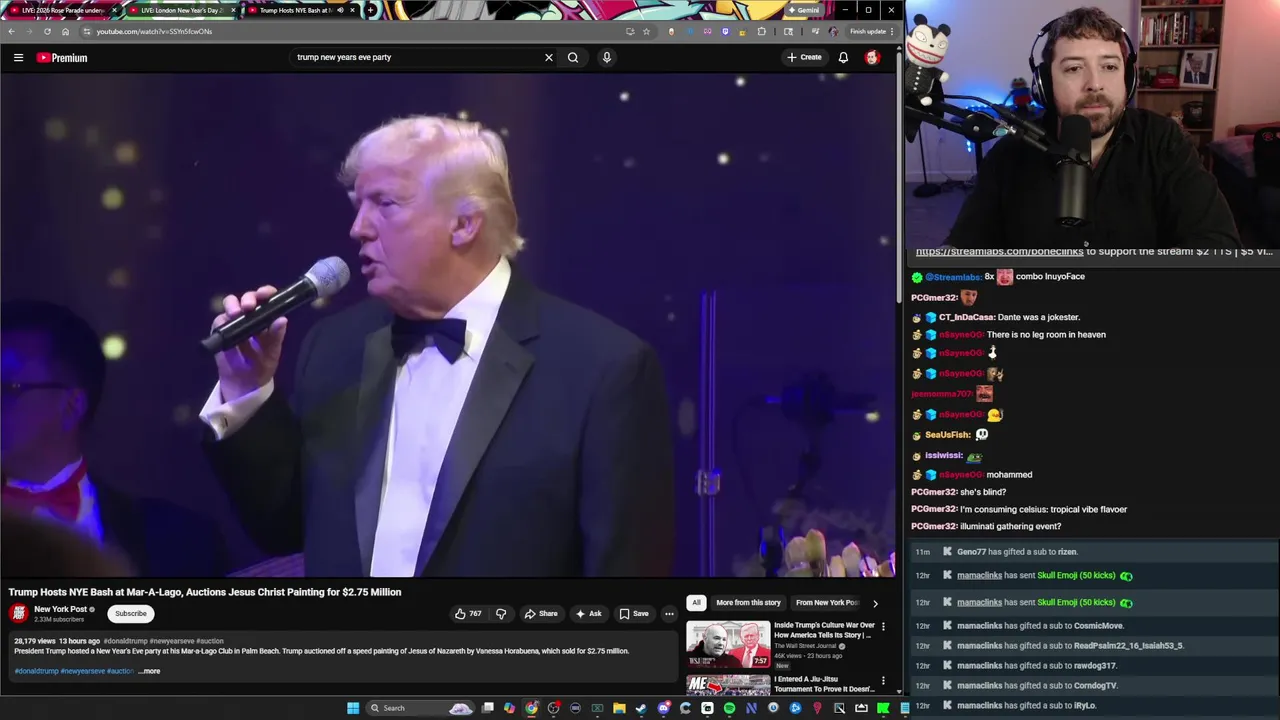Select the All filter chip
Screen dimensions: 1280x720
(696, 602)
